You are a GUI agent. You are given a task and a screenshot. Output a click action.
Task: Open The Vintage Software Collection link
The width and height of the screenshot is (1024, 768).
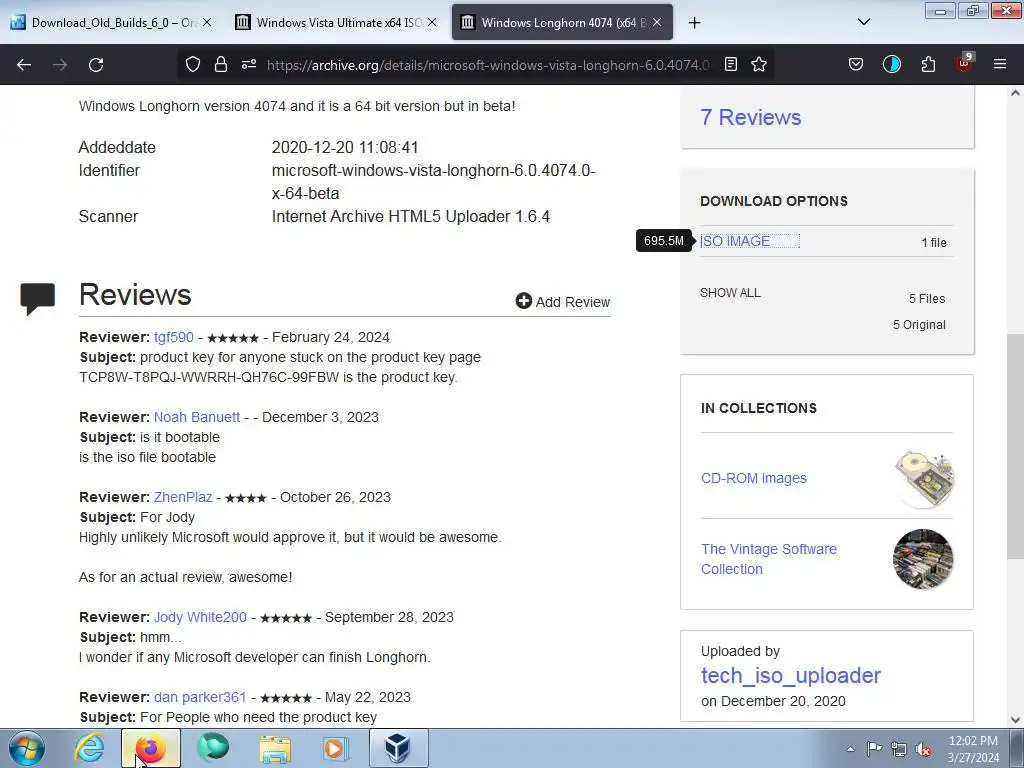pos(769,559)
